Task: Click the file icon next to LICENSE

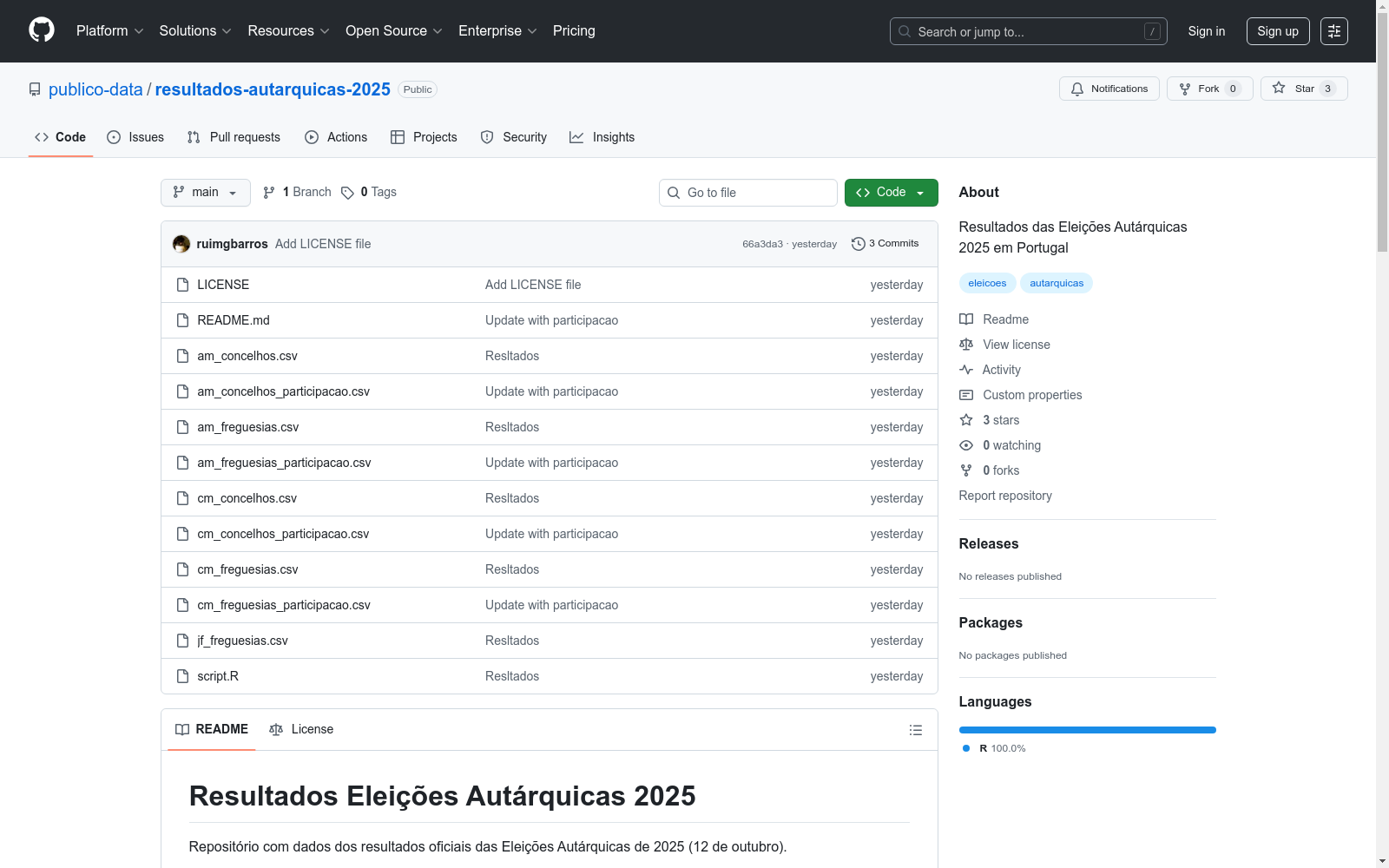Action: coord(182,285)
